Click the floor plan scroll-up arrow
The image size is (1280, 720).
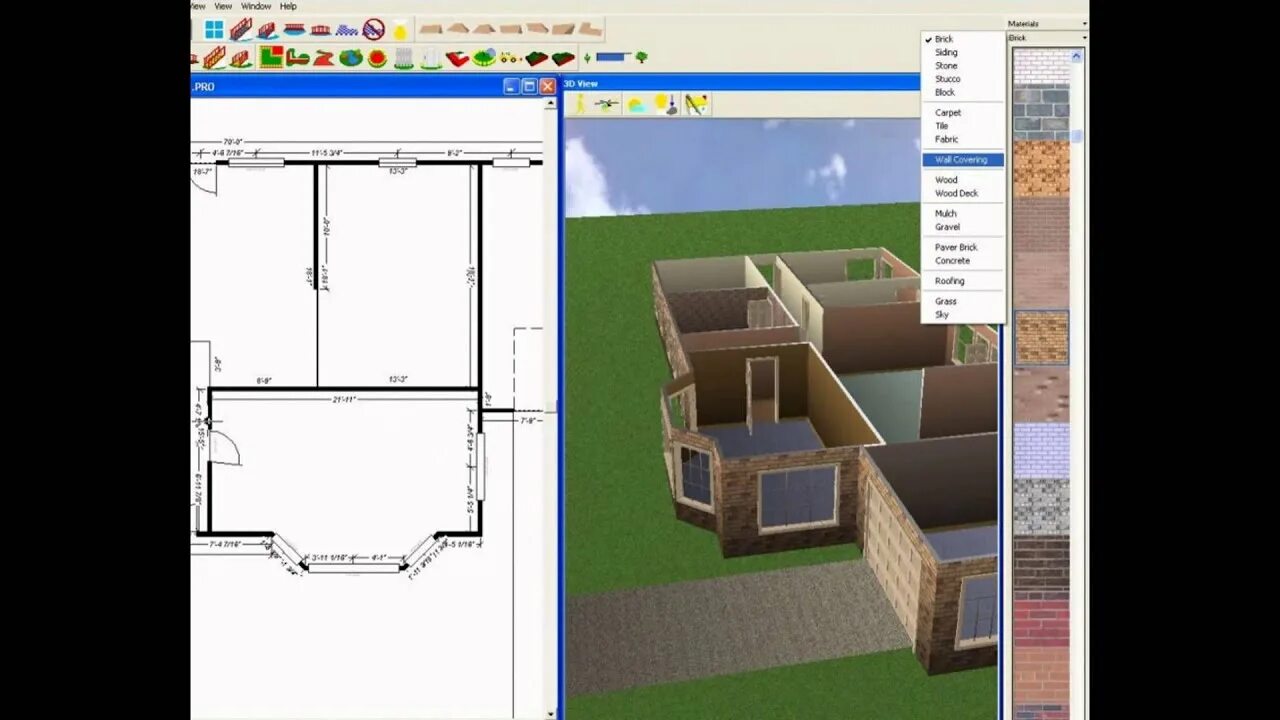[550, 103]
